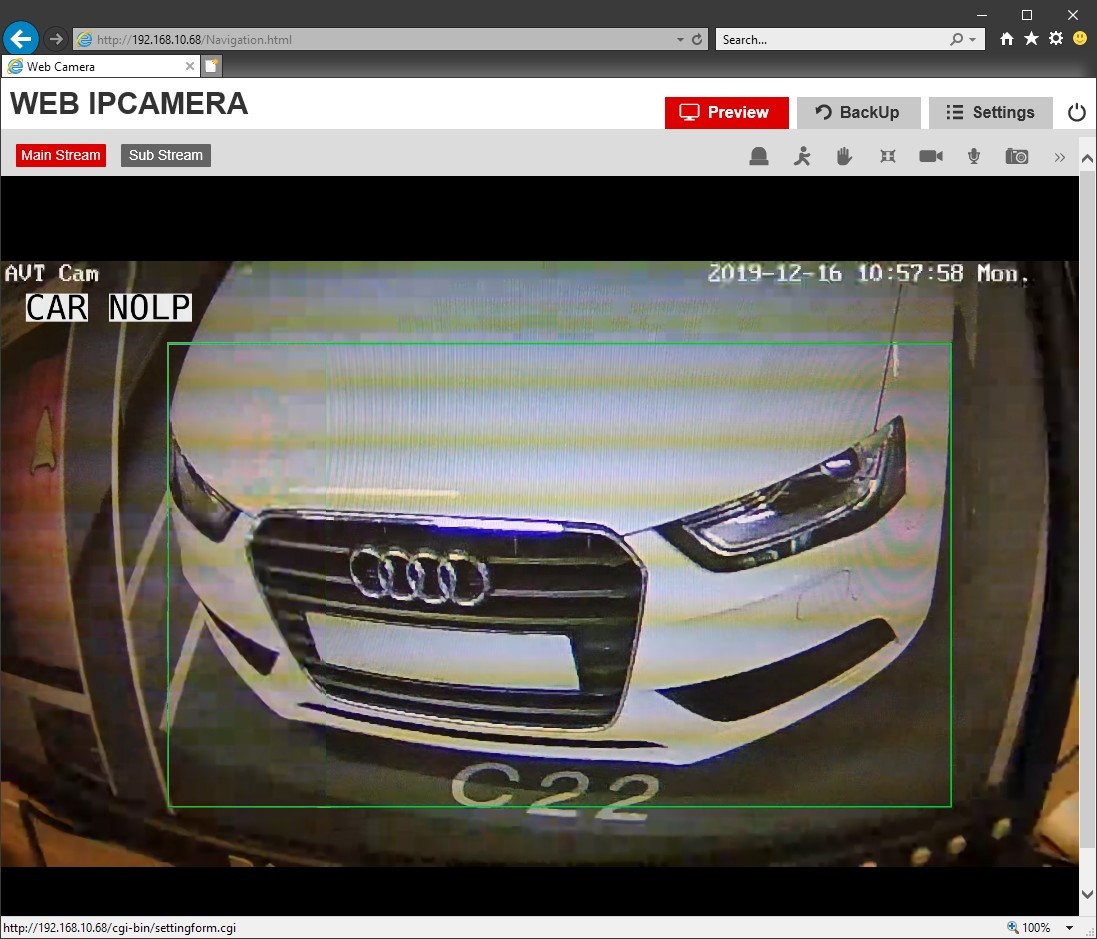Click the hand icon in stream toolbar
Image resolution: width=1097 pixels, height=939 pixels.
point(844,156)
